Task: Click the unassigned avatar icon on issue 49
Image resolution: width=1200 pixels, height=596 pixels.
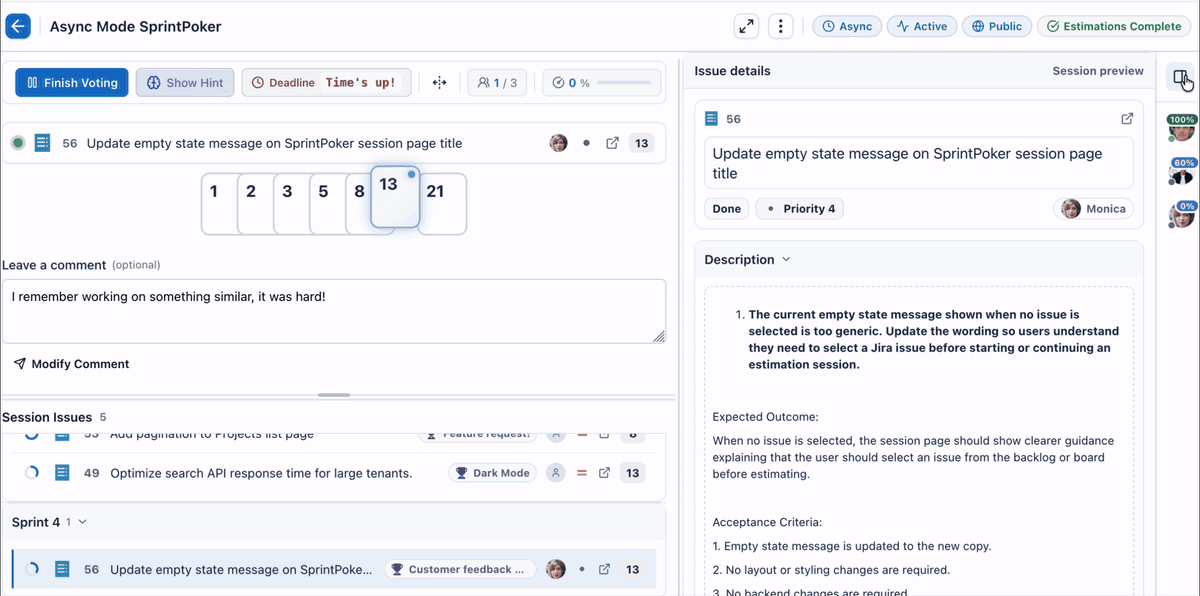Action: coord(556,473)
